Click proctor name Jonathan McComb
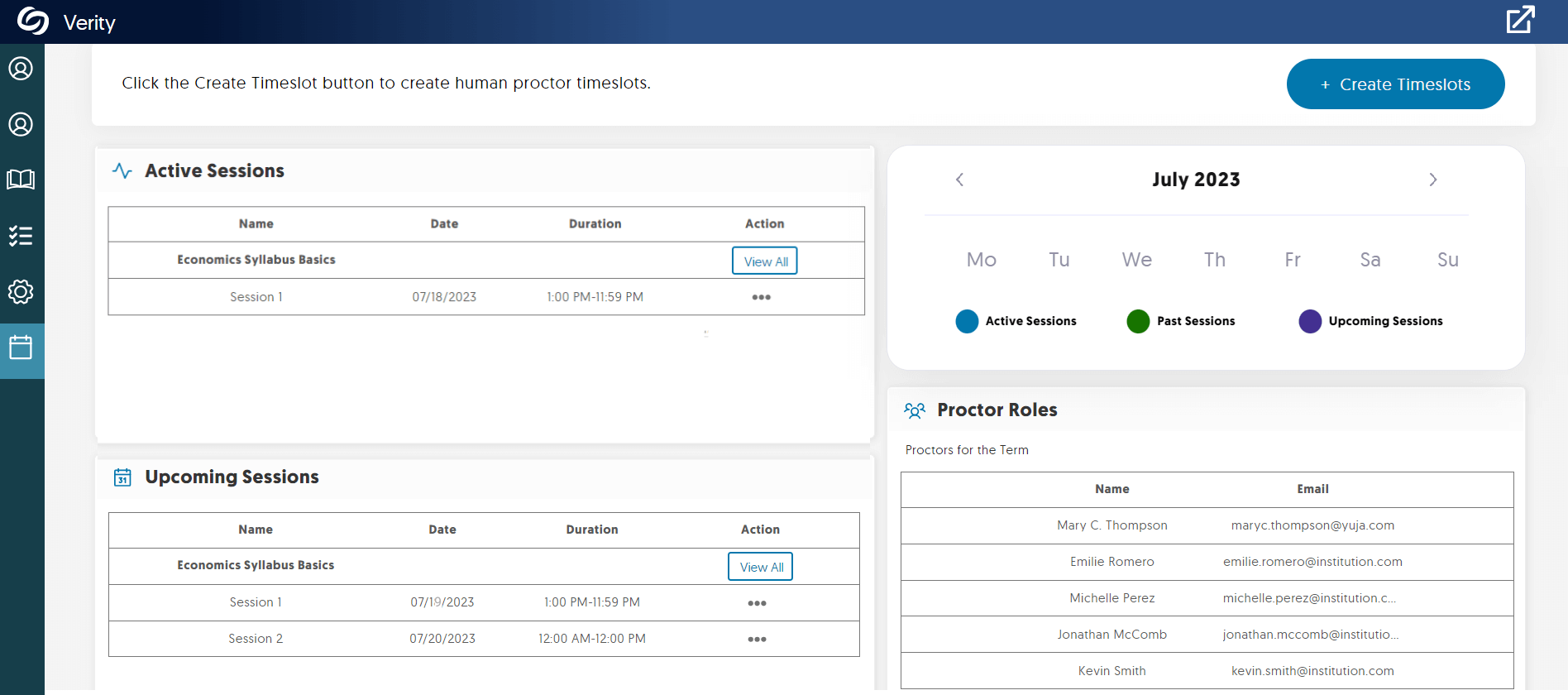This screenshot has height=695, width=1568. coord(1112,635)
